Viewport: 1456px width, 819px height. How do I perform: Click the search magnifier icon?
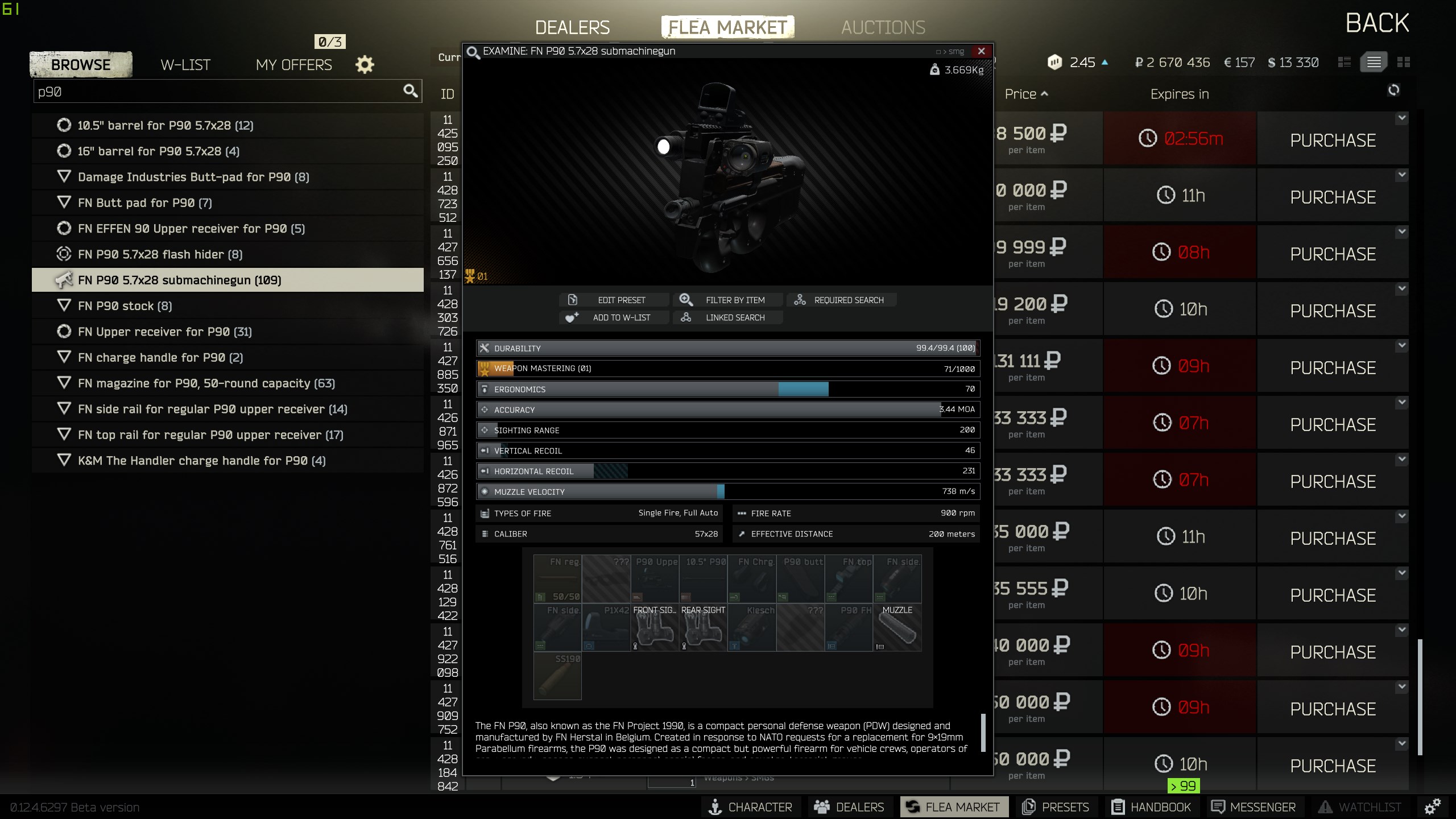pos(410,90)
